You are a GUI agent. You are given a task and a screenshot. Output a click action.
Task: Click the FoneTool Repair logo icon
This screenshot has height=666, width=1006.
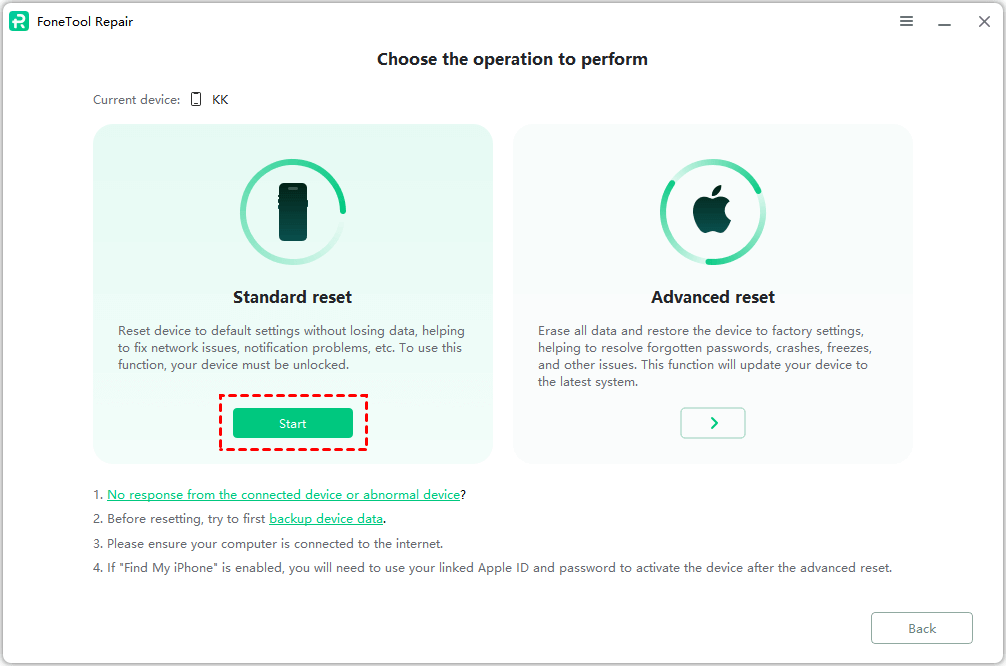[19, 22]
